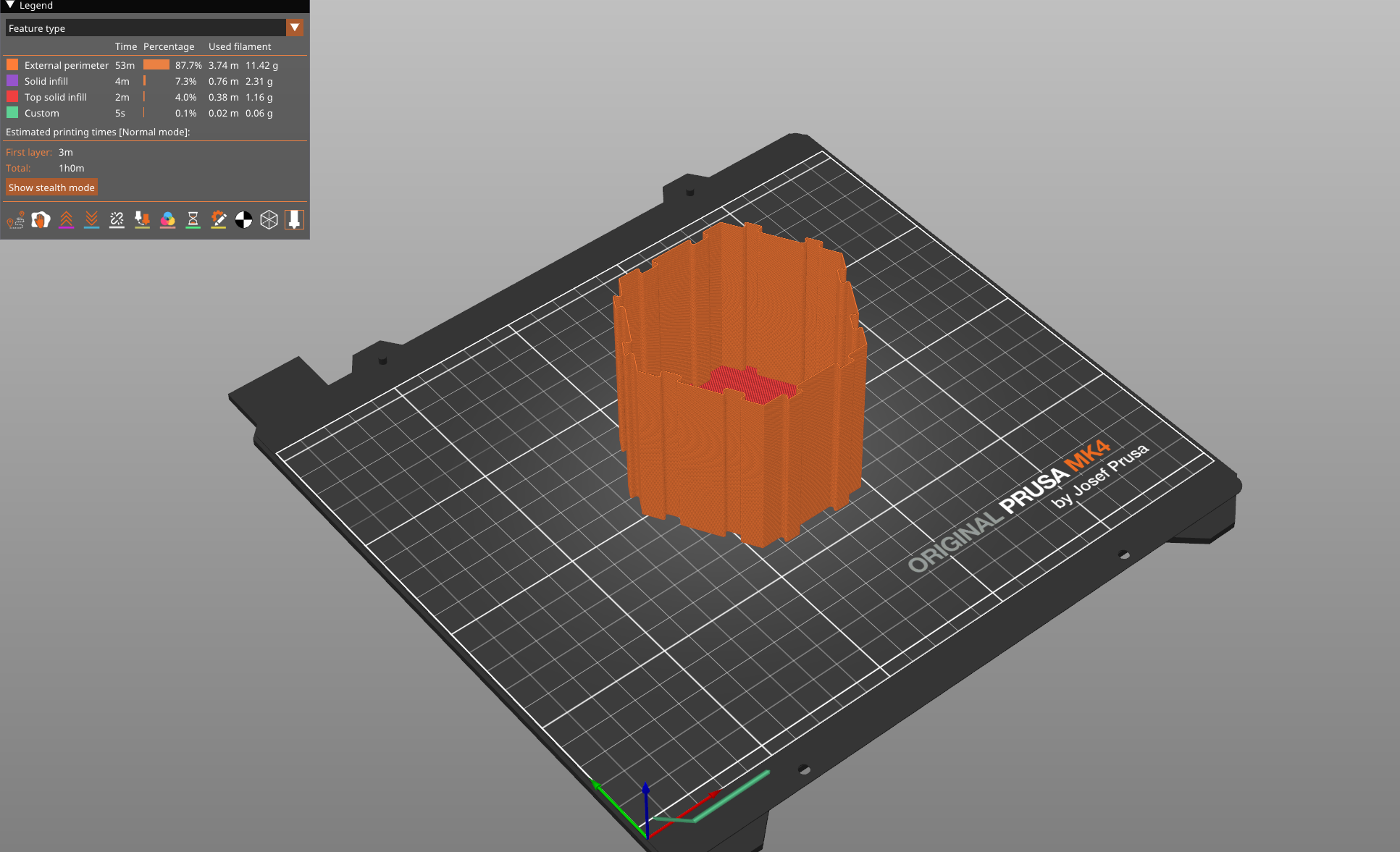Toggle shells wireframe cube icon
1400x852 pixels.
pos(269,220)
